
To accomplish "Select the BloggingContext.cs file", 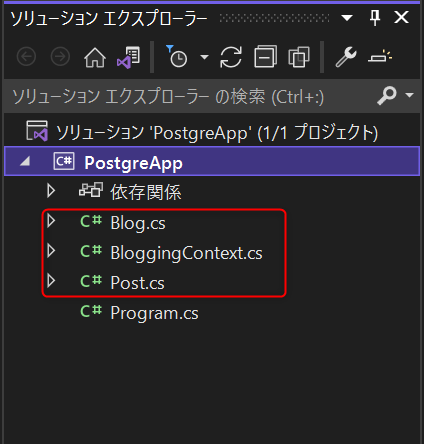I will (186, 253).
